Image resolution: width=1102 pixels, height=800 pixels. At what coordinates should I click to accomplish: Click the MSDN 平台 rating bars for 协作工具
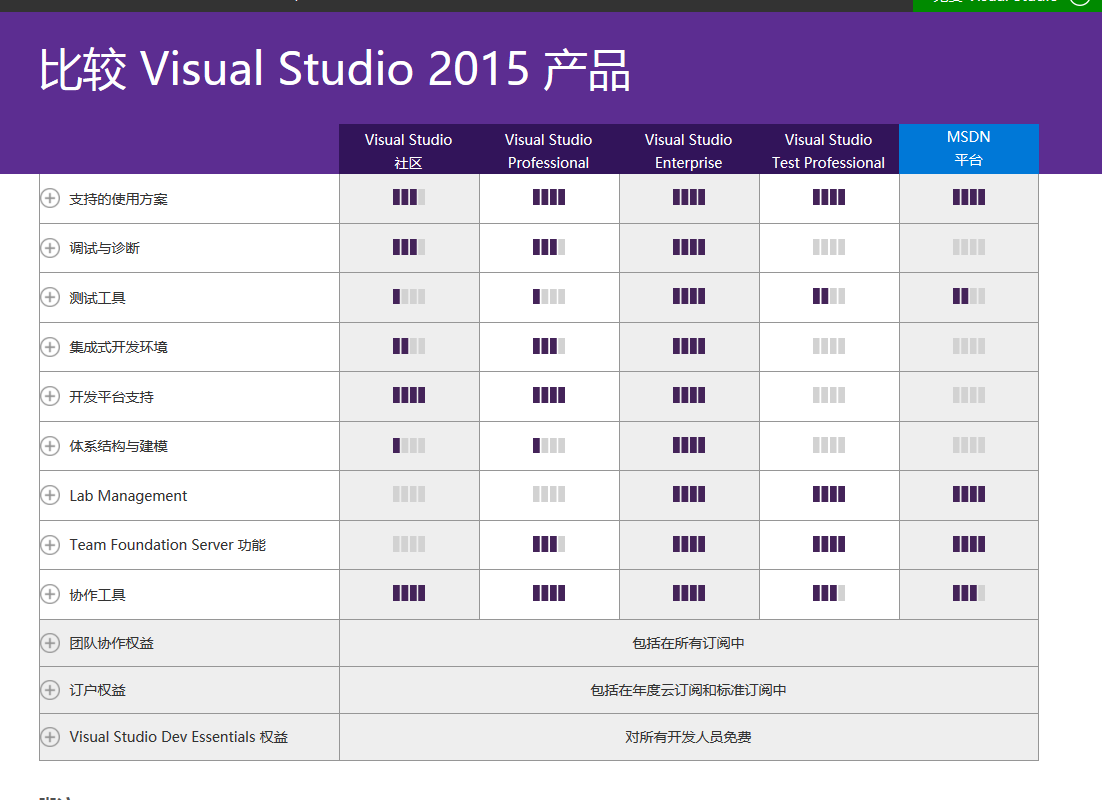(x=968, y=593)
